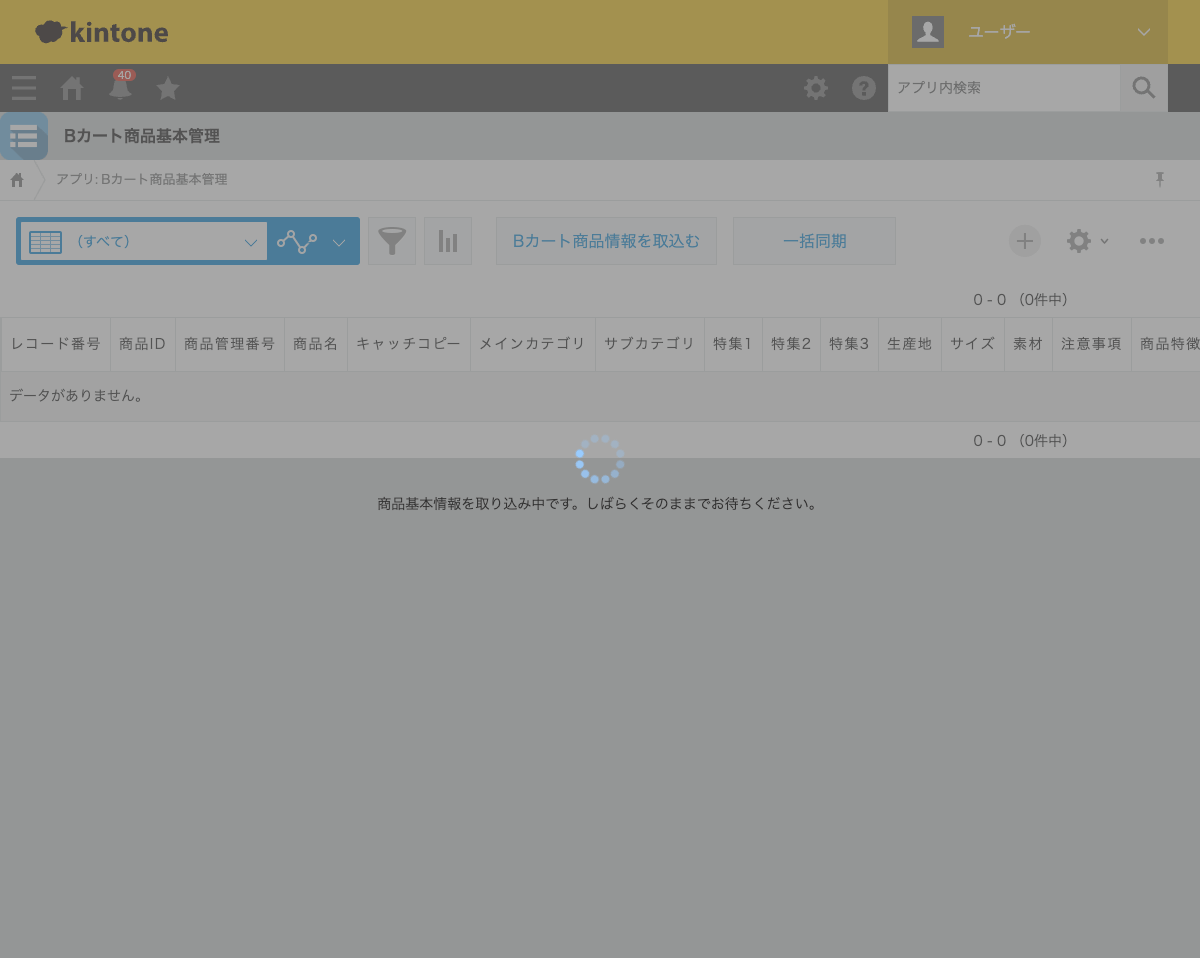Expand the graph selection chevron

[339, 241]
